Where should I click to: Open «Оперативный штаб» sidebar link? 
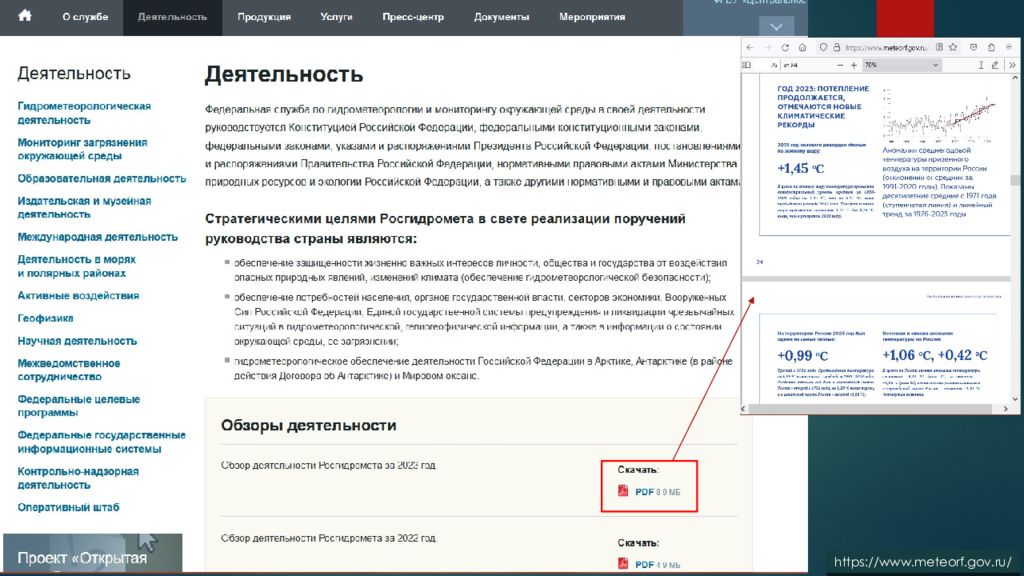pyautogui.click(x=69, y=507)
